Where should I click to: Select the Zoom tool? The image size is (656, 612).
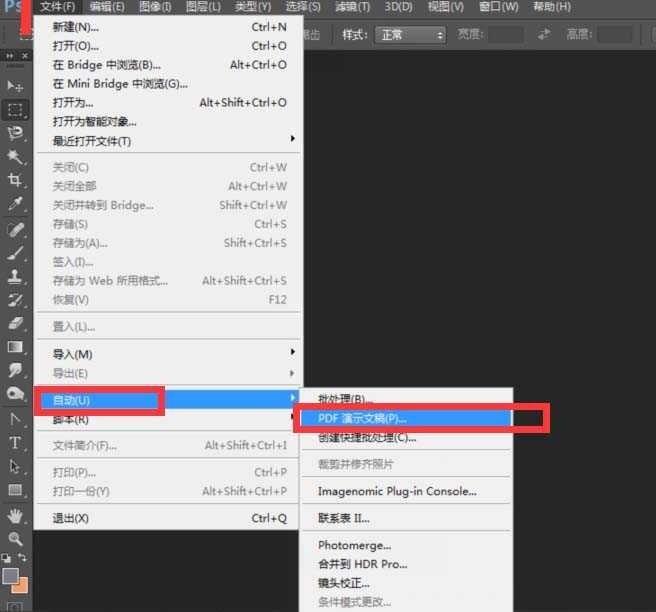tap(15, 539)
